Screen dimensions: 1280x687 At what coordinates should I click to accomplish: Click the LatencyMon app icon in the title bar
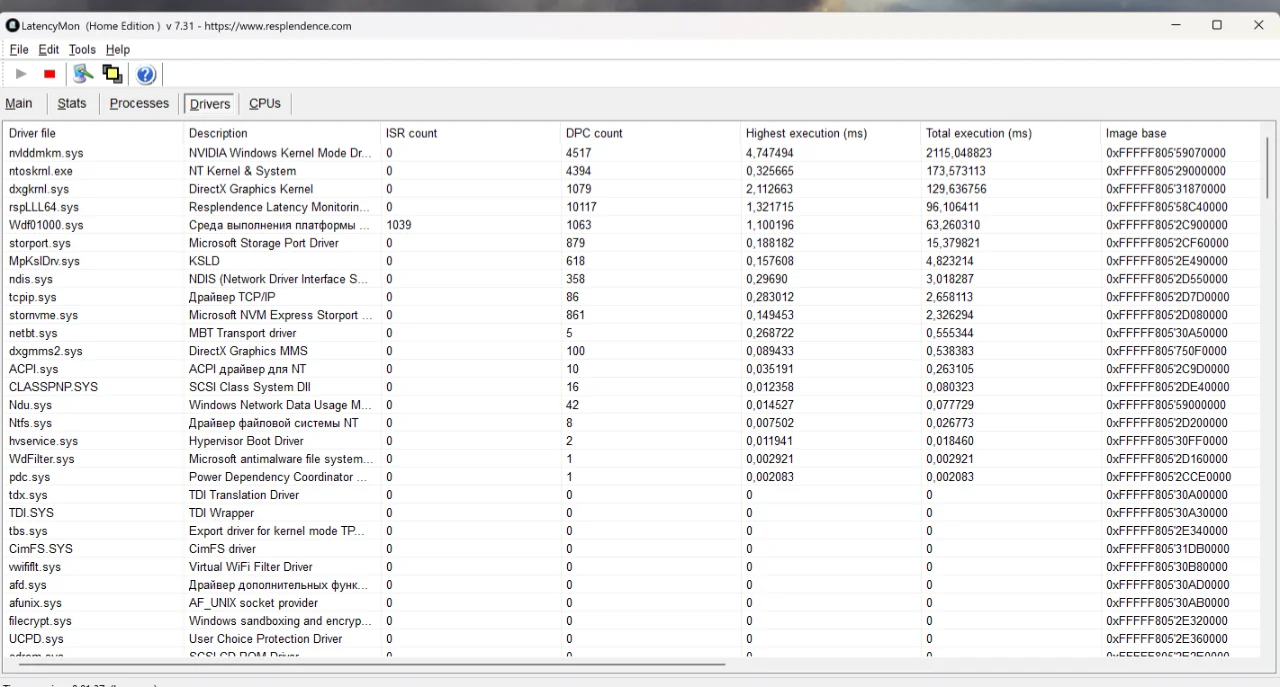[13, 25]
